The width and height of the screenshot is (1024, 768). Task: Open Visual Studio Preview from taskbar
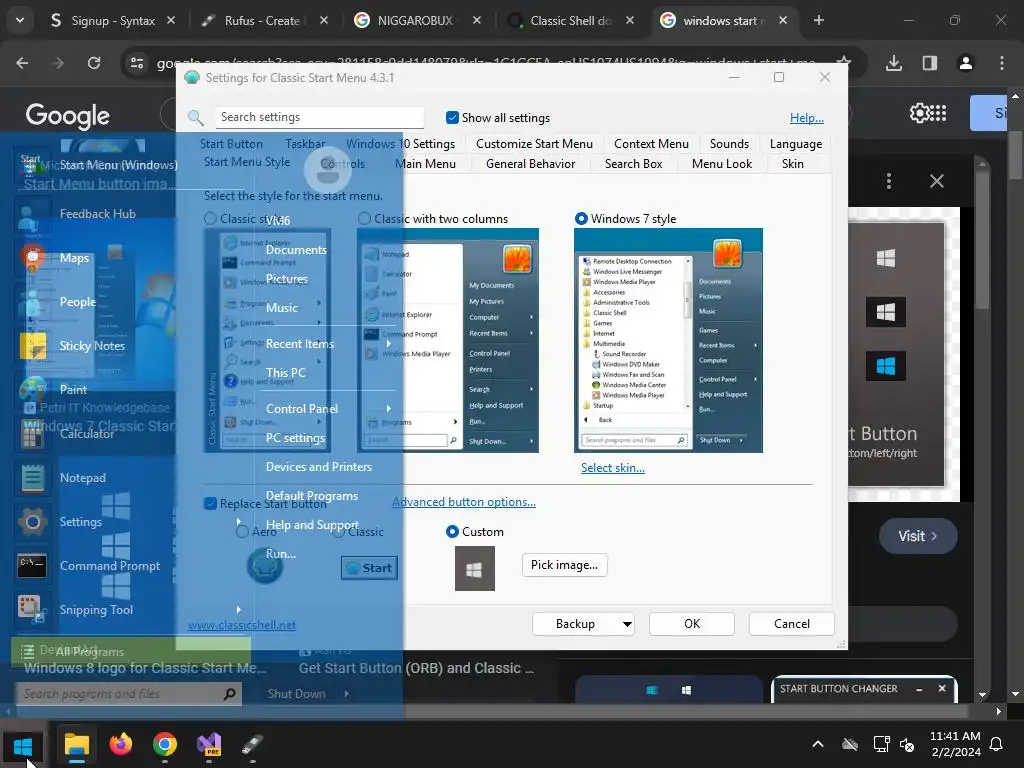[x=209, y=744]
